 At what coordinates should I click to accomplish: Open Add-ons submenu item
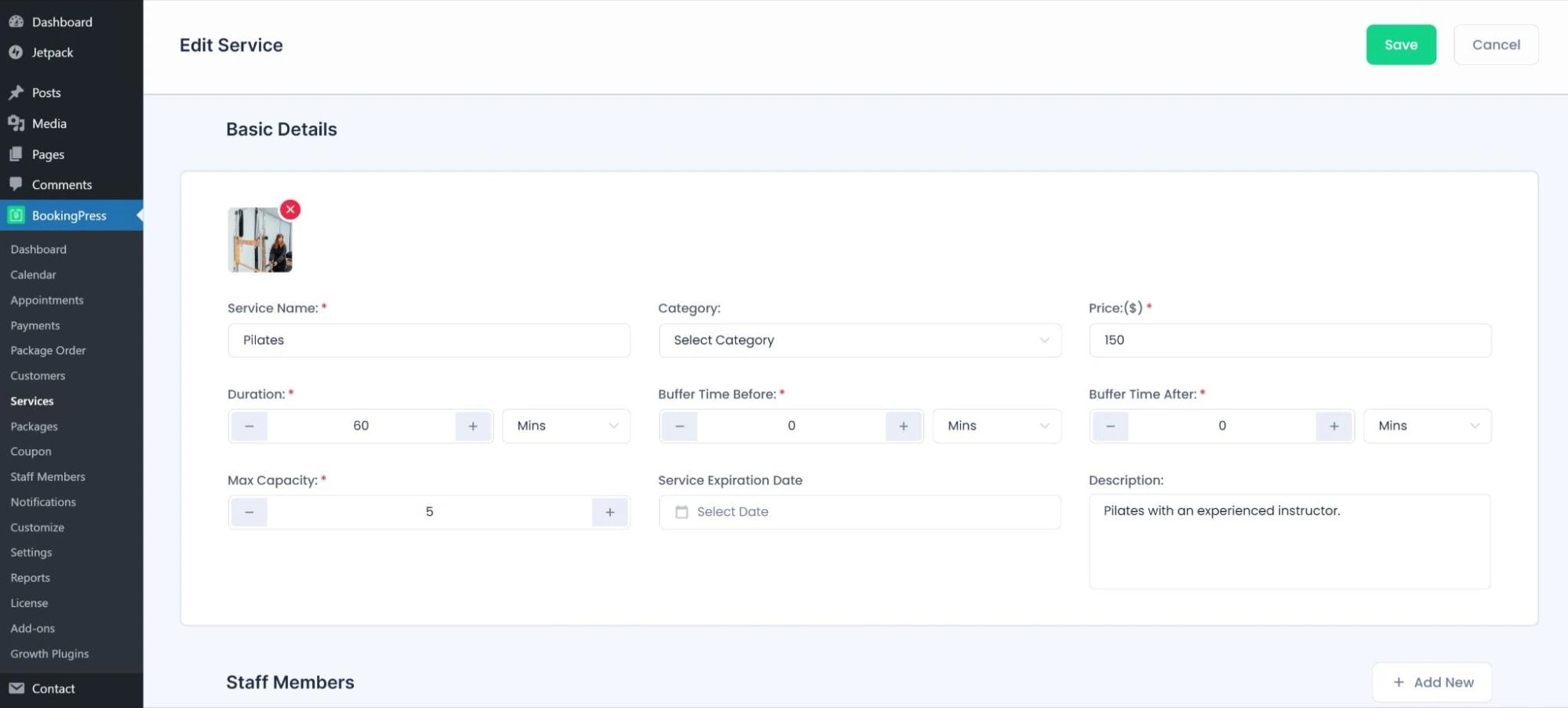(x=32, y=628)
